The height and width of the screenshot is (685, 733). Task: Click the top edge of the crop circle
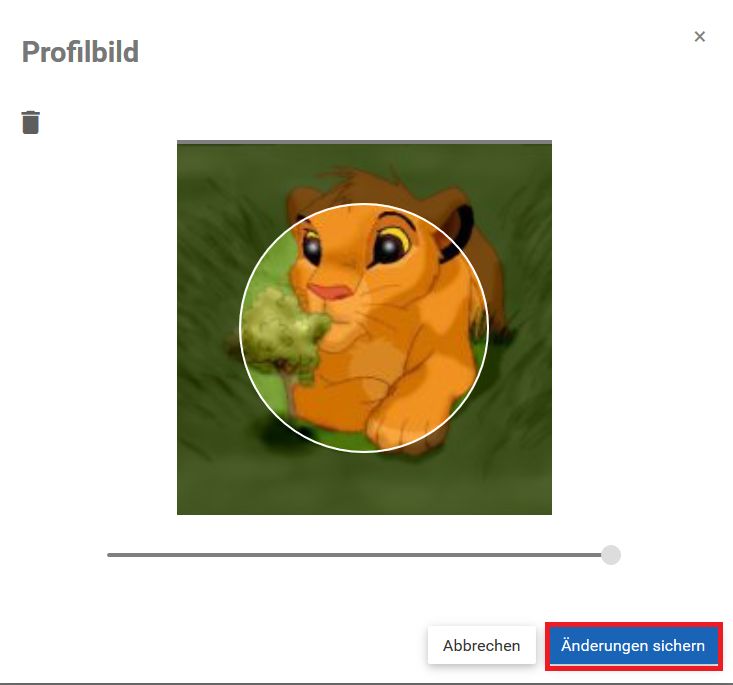pyautogui.click(x=364, y=204)
